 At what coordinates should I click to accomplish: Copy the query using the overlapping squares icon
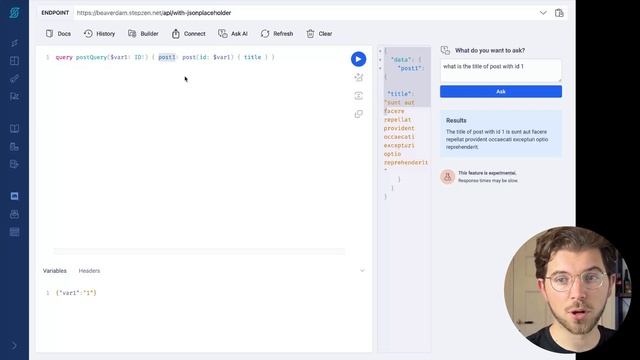(x=358, y=114)
